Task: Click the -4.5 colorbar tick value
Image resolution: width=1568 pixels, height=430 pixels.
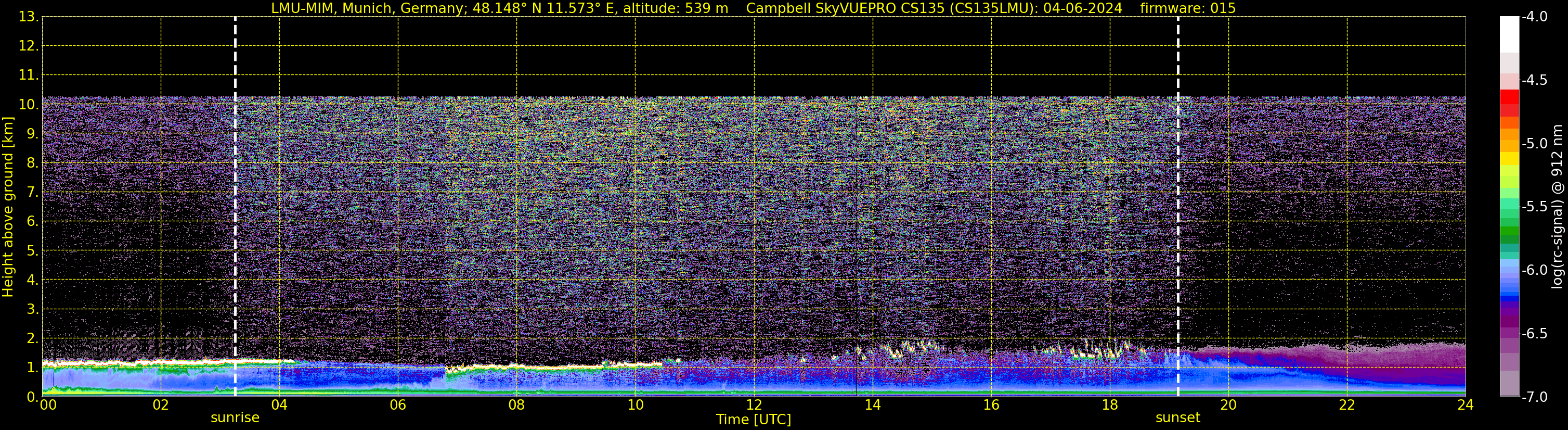Action: click(1535, 80)
